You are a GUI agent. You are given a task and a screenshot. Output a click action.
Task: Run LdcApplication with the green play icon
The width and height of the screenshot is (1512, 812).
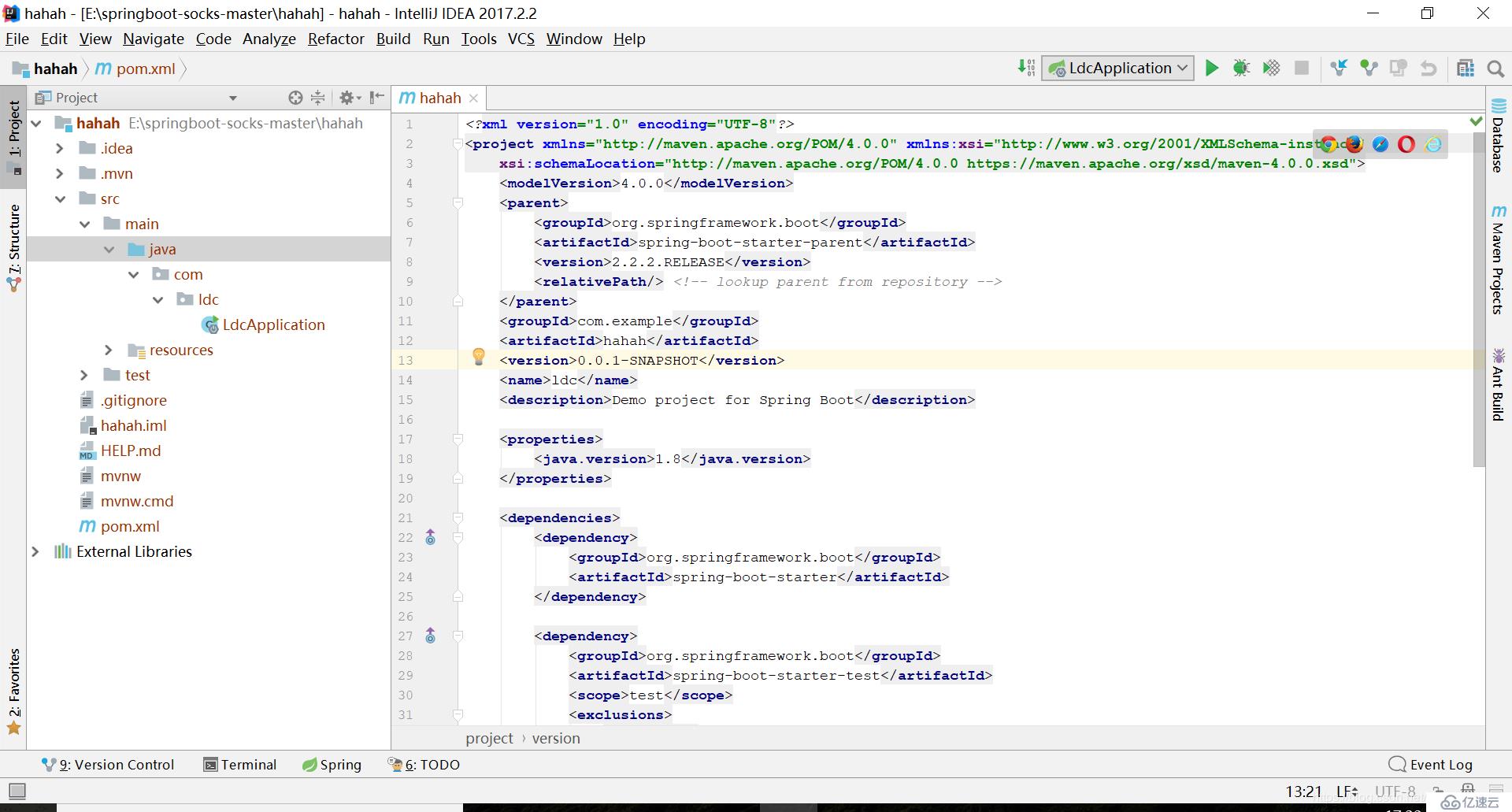(1212, 69)
